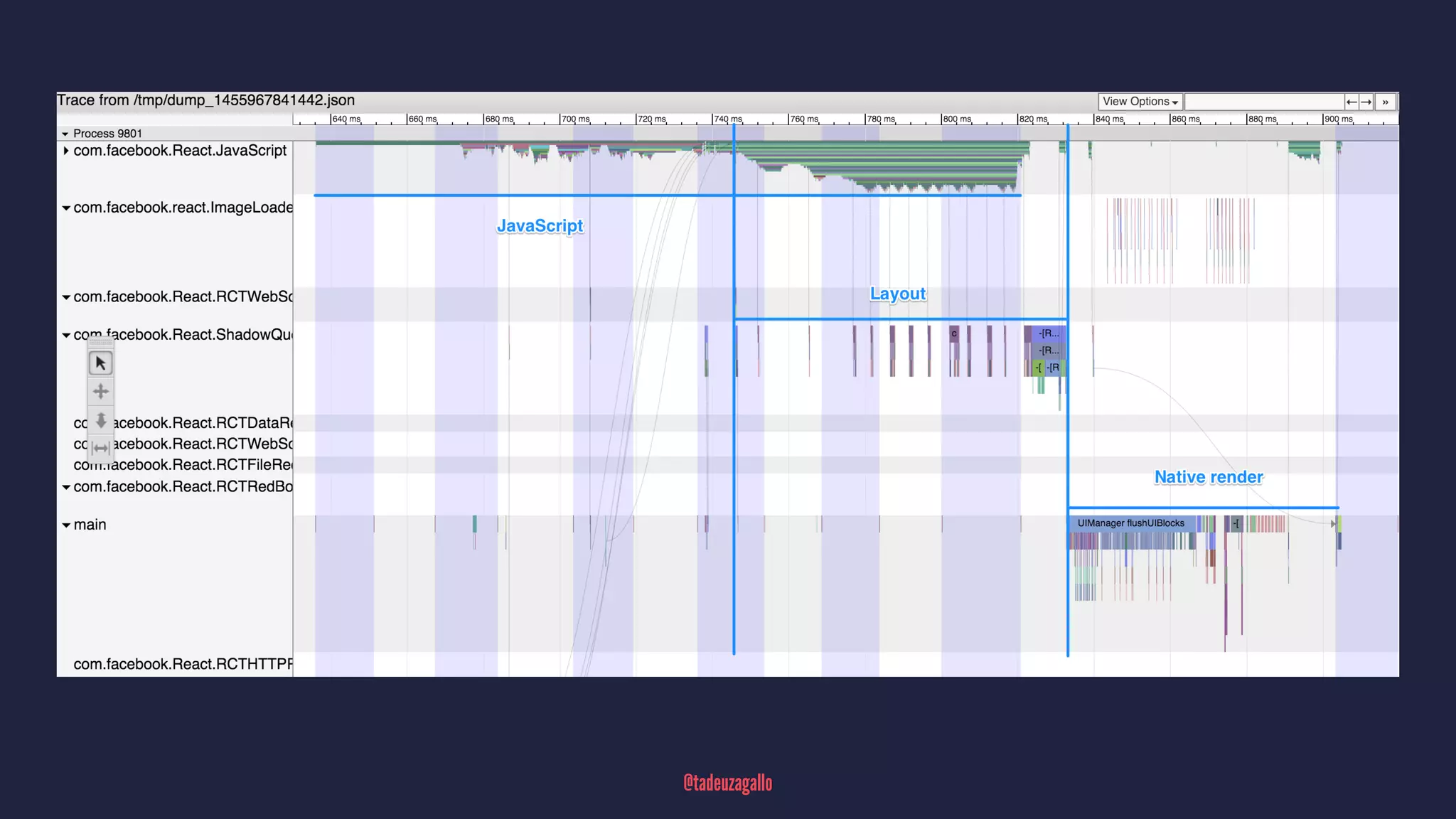Select the UIManager flushUIBlocks slice
Screen dimensions: 1456x819
click(x=1130, y=523)
